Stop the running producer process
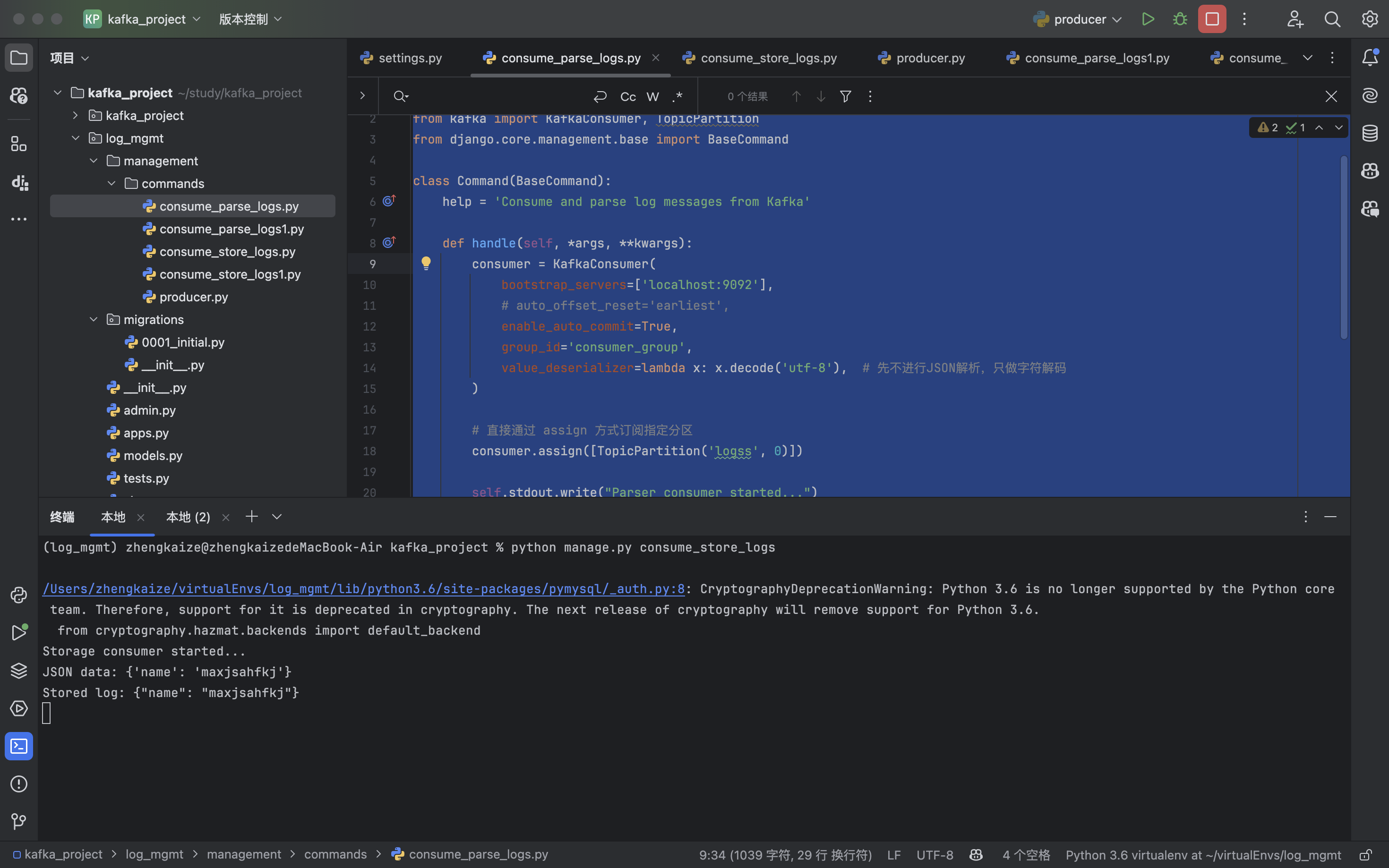Image resolution: width=1389 pixels, height=868 pixels. pos(1211,19)
